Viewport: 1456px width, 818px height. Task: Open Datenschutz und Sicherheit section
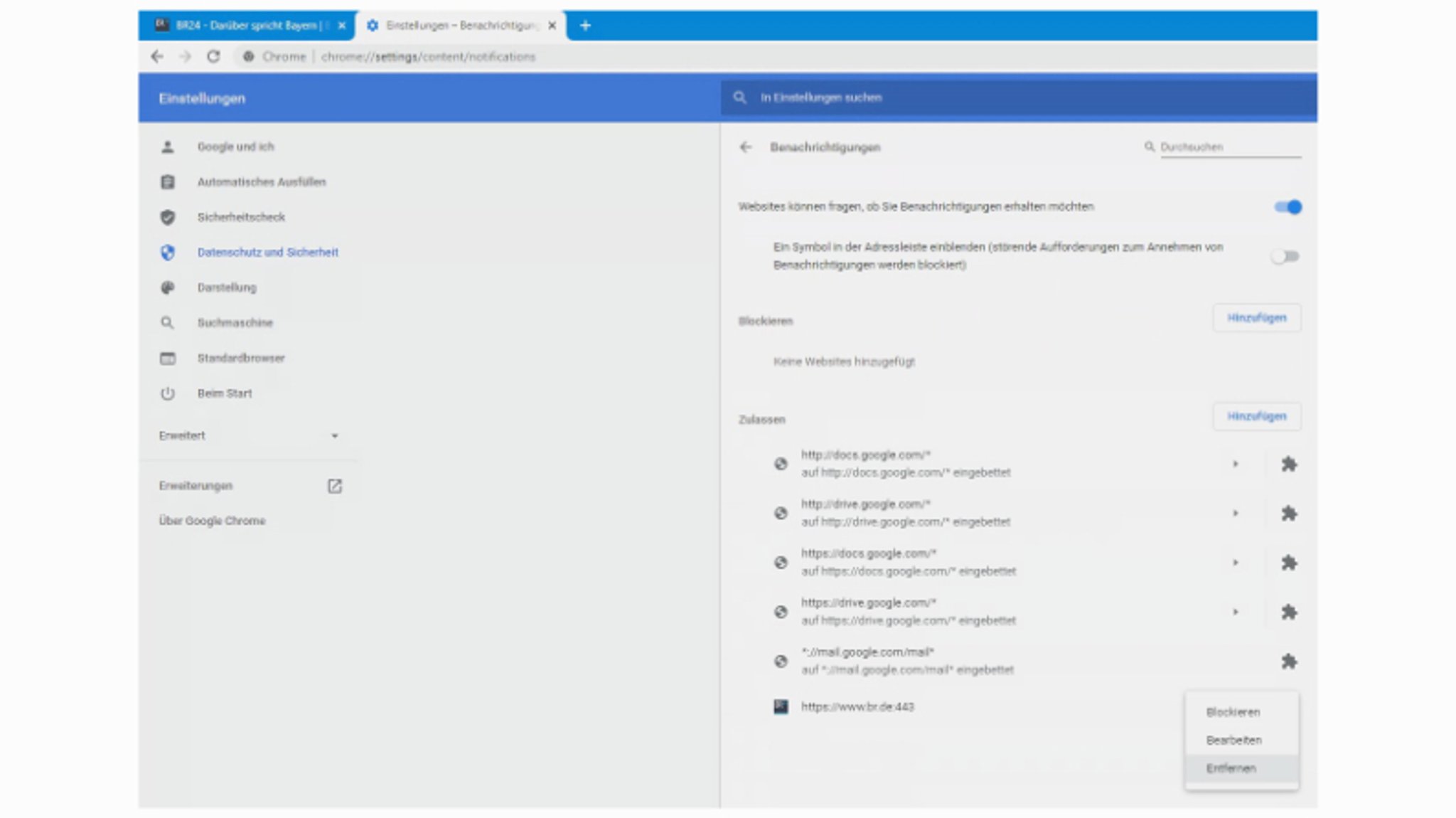[x=268, y=252]
